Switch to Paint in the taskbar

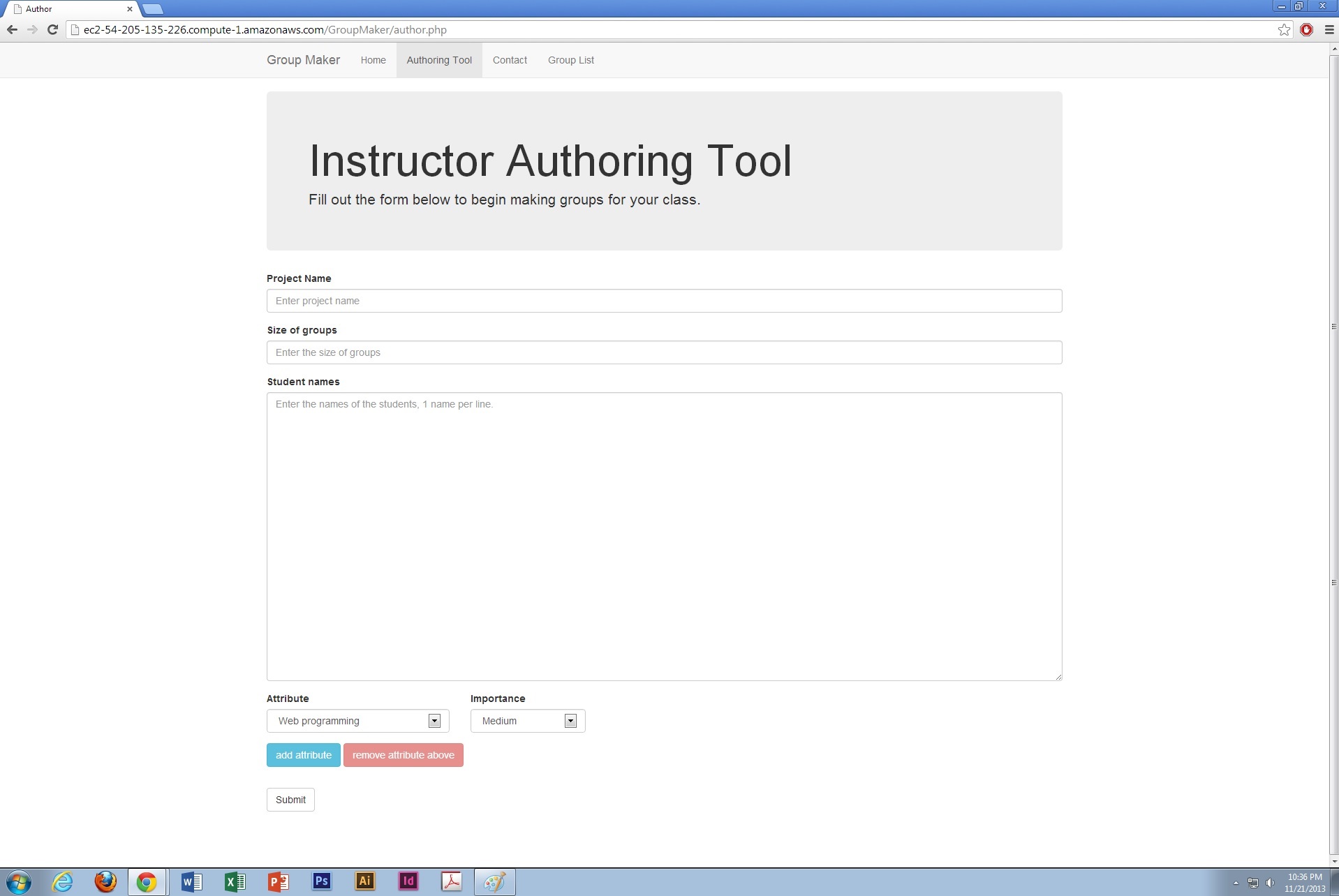[495, 882]
